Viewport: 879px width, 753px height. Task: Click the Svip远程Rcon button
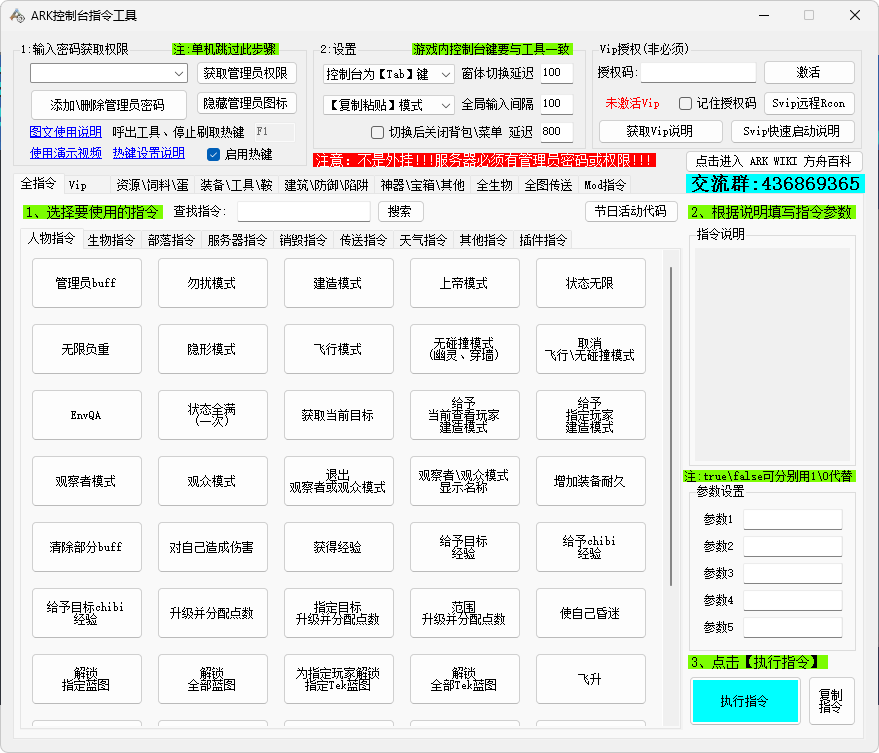(809, 103)
